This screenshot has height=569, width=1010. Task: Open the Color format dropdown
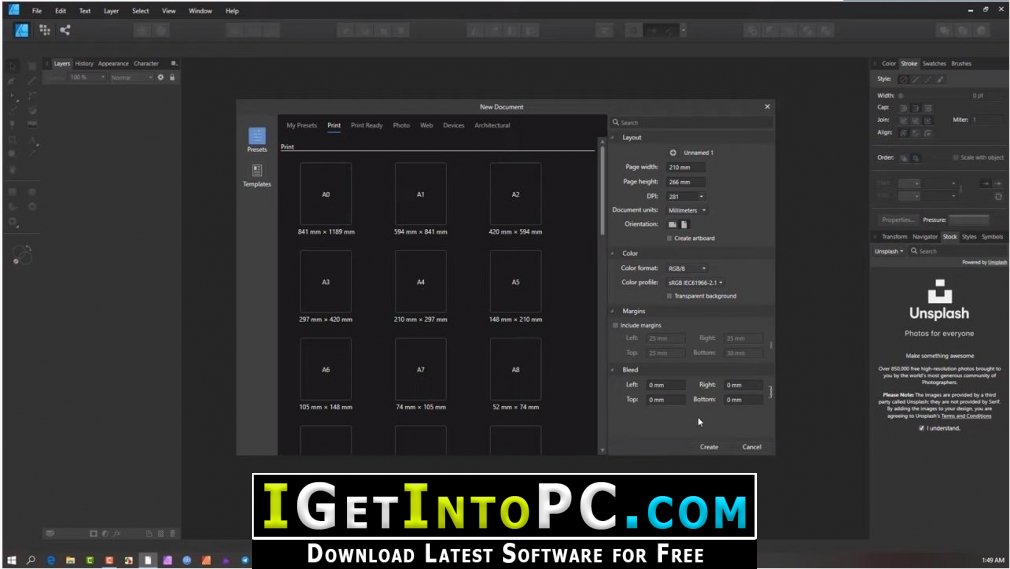[687, 268]
